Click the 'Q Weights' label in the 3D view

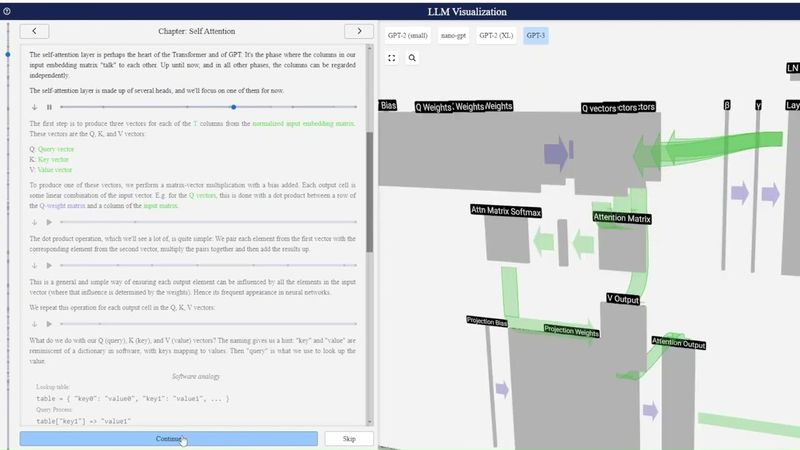[x=433, y=107]
